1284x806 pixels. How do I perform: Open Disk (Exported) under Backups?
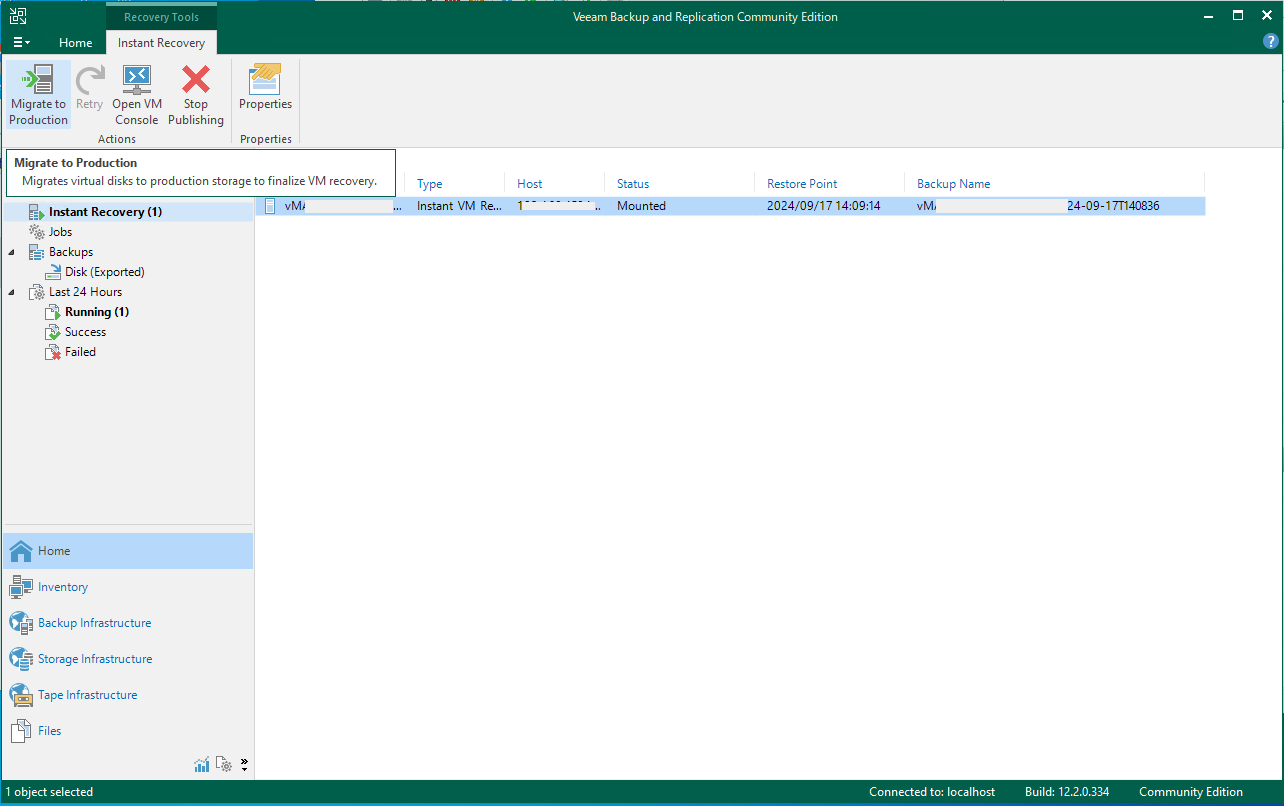click(x=104, y=272)
